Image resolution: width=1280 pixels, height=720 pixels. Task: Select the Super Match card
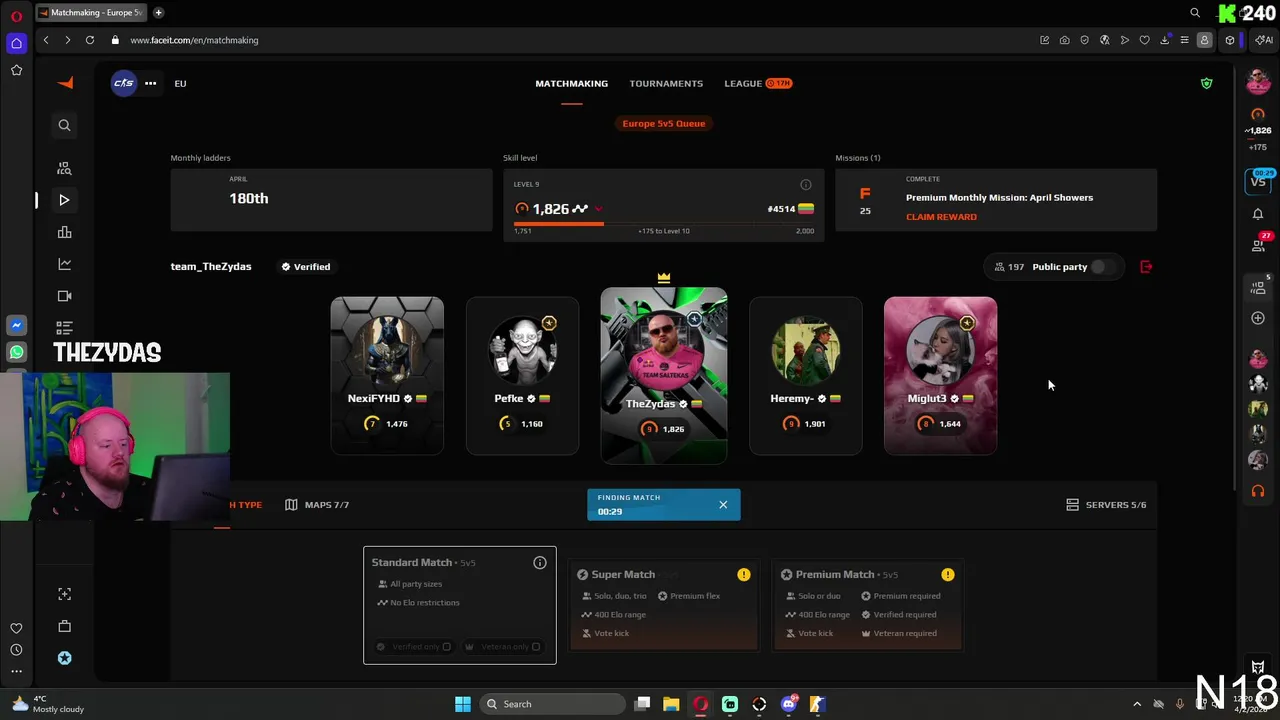(x=664, y=605)
